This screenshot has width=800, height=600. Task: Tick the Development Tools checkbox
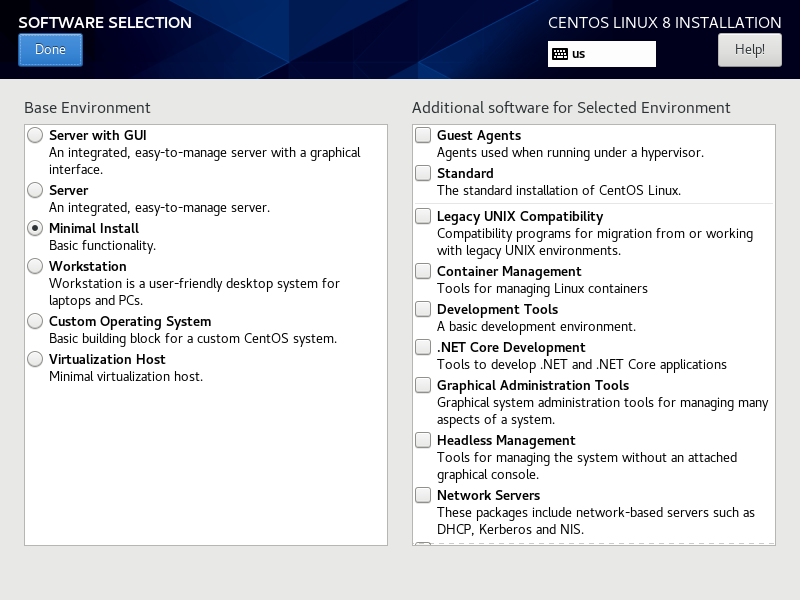point(423,309)
